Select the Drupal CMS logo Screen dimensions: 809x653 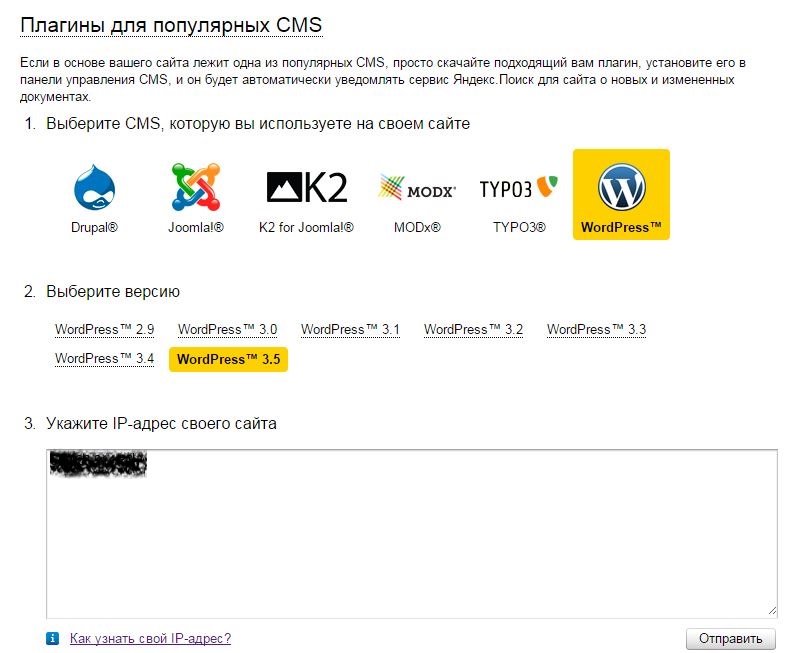(95, 187)
